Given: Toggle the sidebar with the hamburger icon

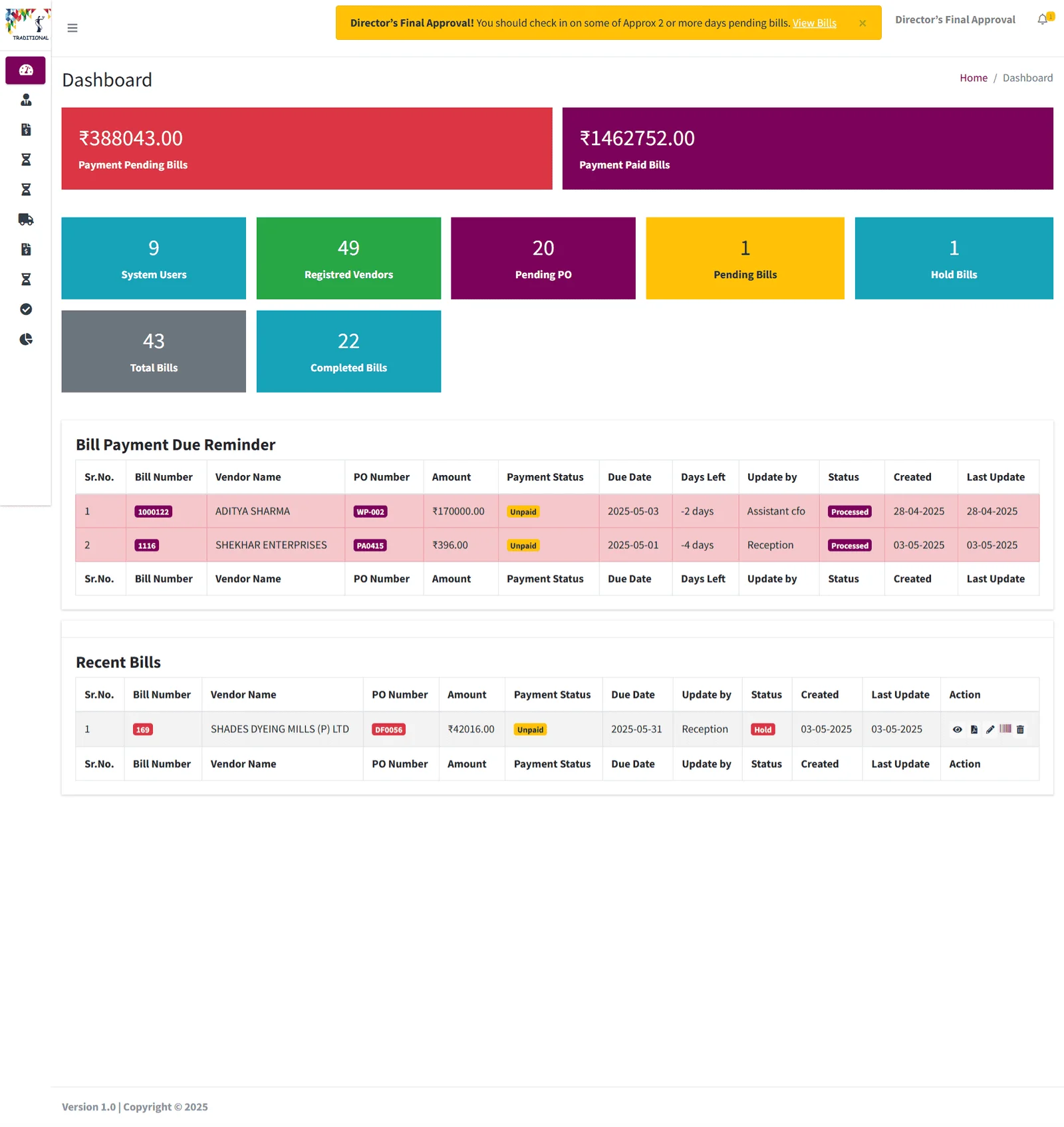Looking at the screenshot, I should 72,28.
